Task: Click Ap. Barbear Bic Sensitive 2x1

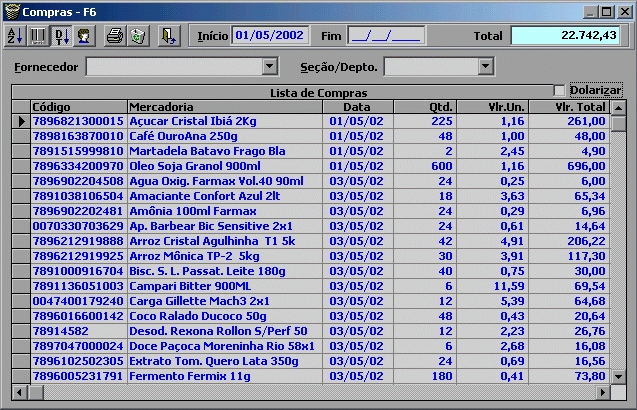Action: 211,226
